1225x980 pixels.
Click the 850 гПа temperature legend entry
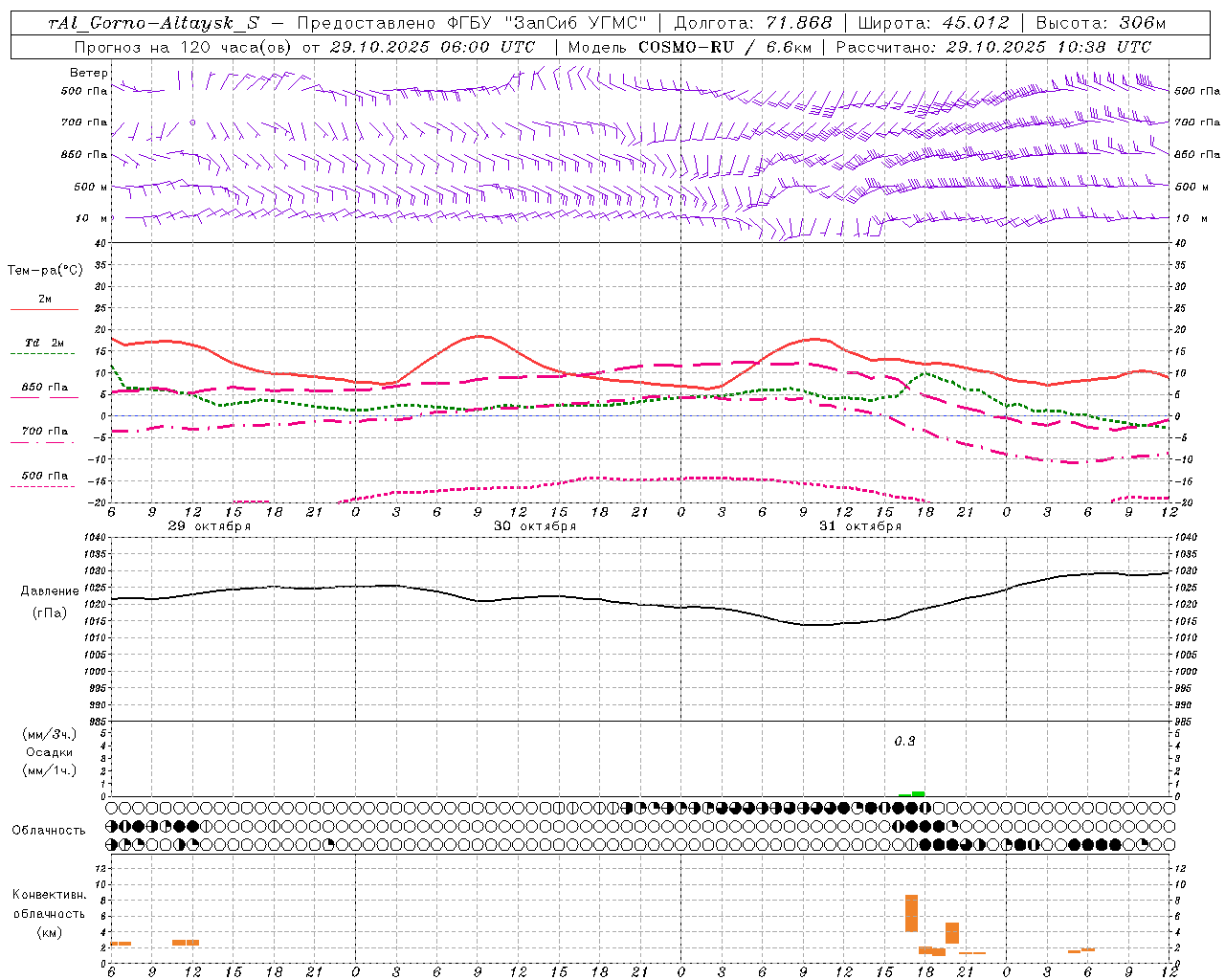(x=44, y=391)
